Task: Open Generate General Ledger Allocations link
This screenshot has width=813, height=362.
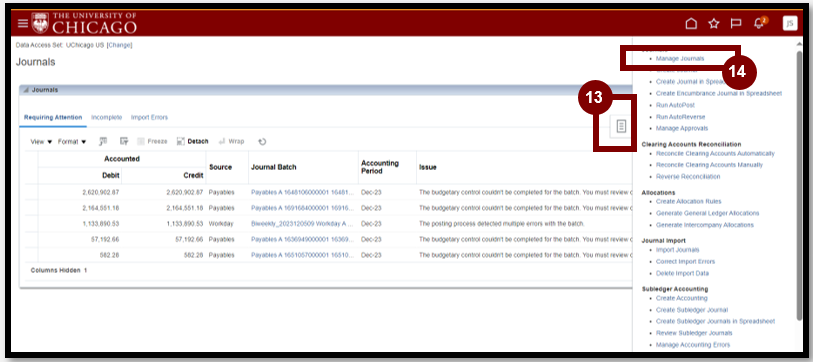Action: (x=707, y=213)
